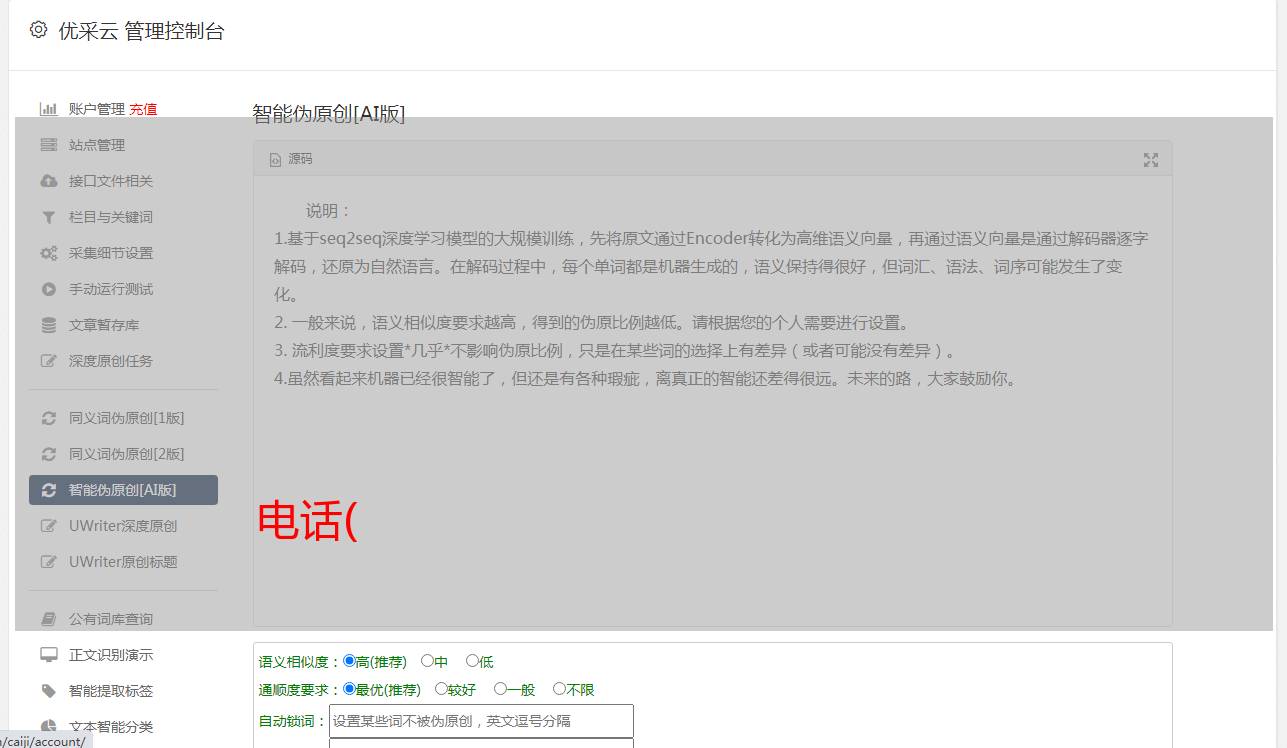Select 中 for 语义相似度
This screenshot has height=748, width=1287.
(427, 661)
